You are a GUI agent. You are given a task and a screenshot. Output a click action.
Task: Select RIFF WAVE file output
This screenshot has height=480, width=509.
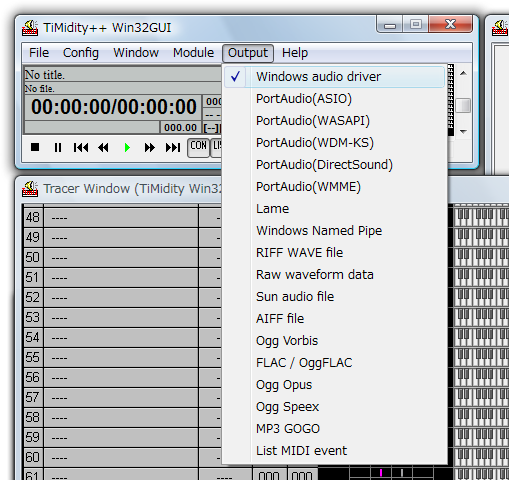334,253
